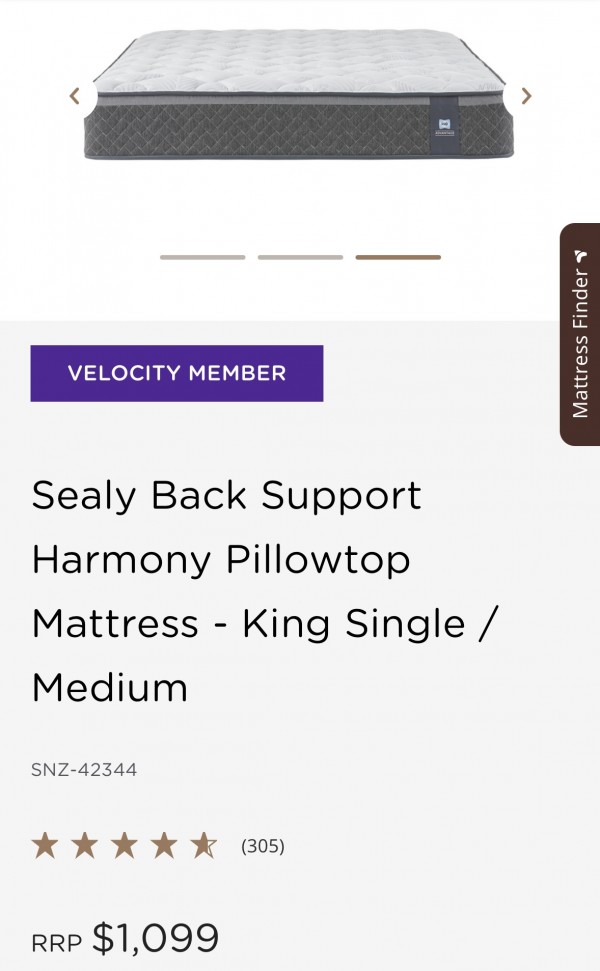Click the Sealy brand tag on mattress

click(445, 126)
